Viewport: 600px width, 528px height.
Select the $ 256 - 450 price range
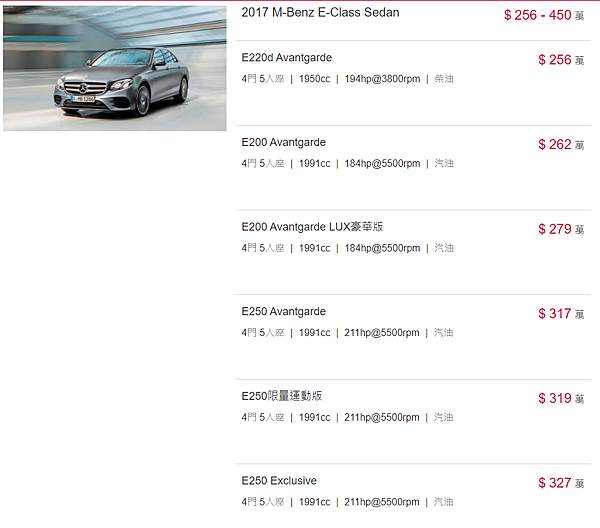[544, 15]
